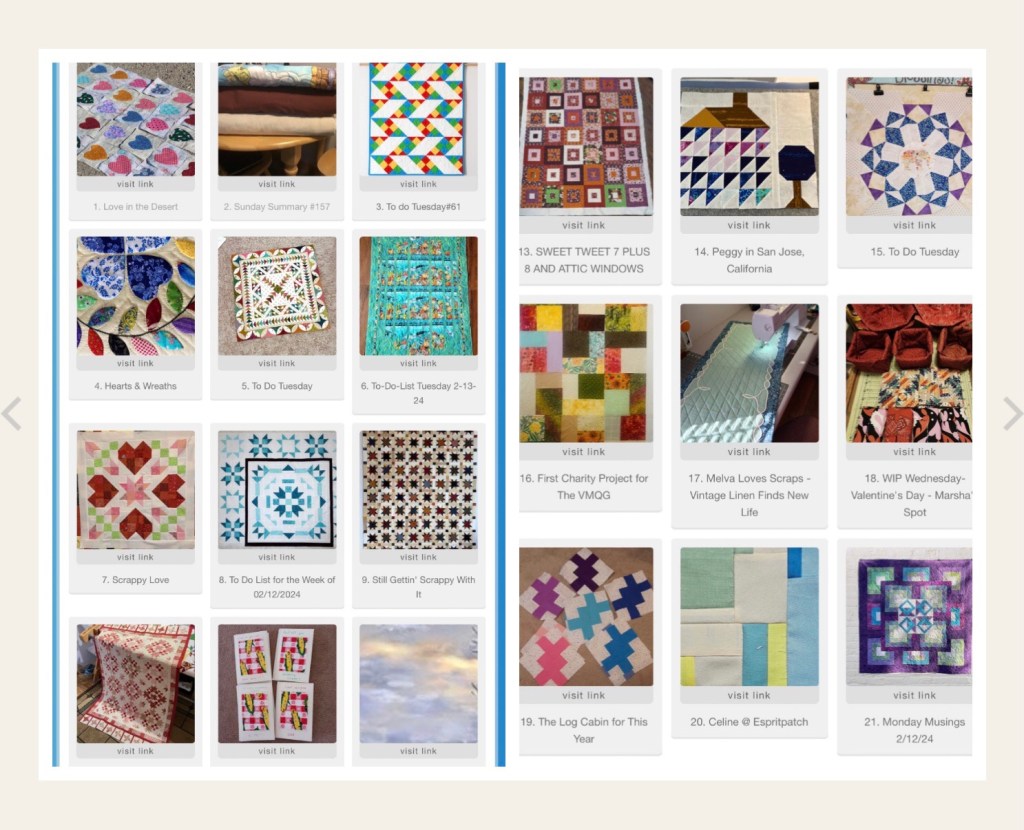Advance to next image with right arrow

(1012, 414)
